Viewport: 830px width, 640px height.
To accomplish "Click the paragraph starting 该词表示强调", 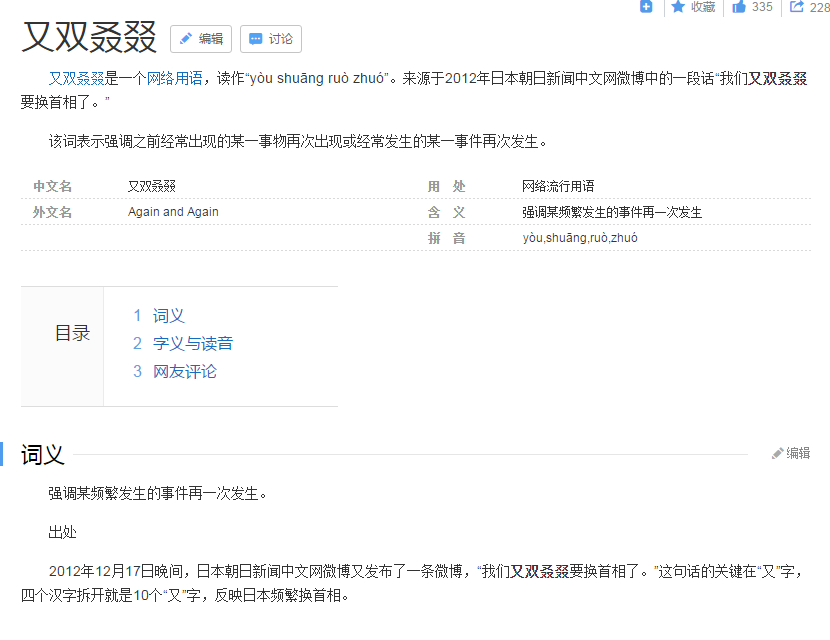I will (x=298, y=141).
